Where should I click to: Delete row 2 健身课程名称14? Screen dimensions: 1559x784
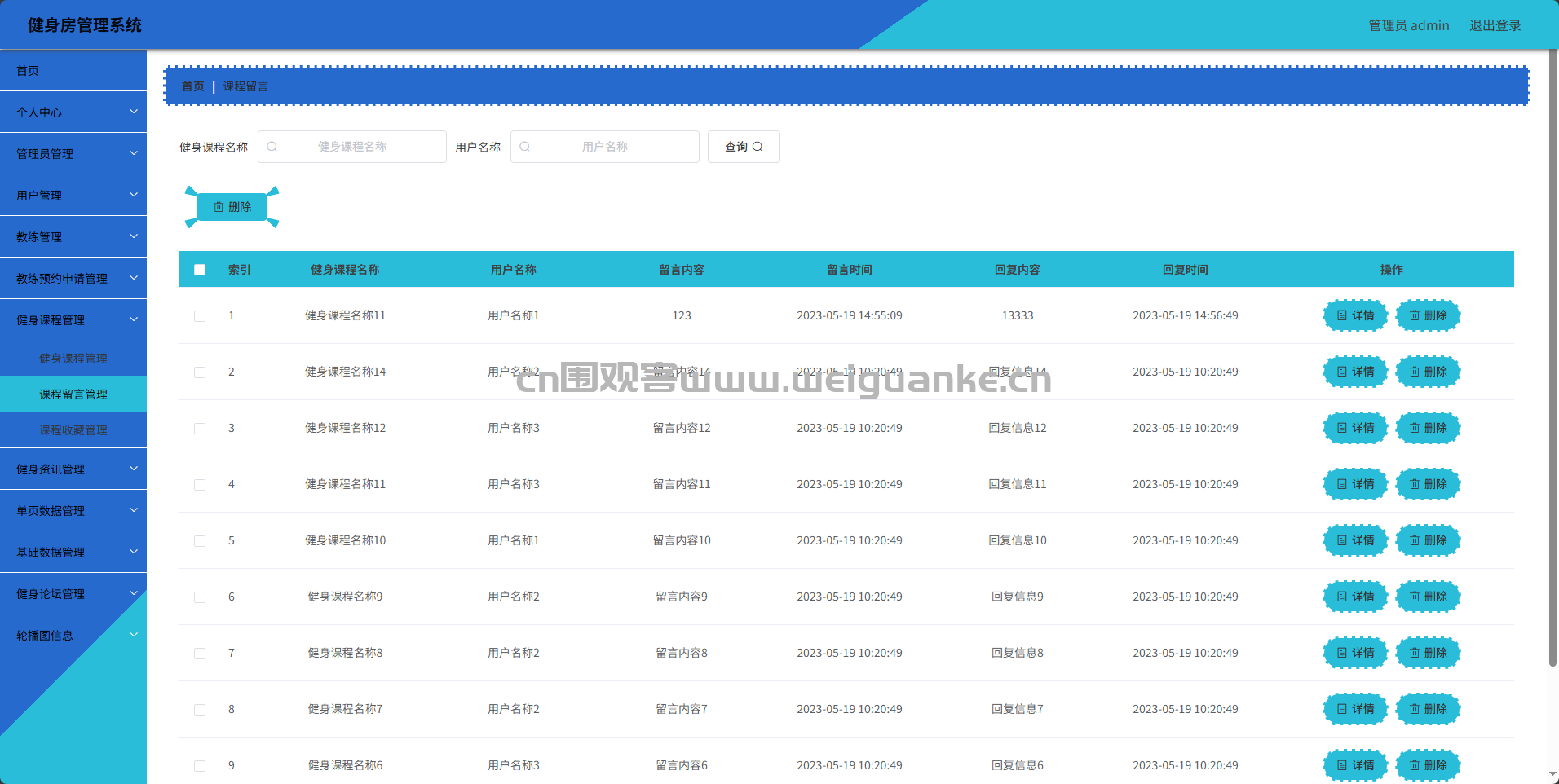pyautogui.click(x=1428, y=372)
